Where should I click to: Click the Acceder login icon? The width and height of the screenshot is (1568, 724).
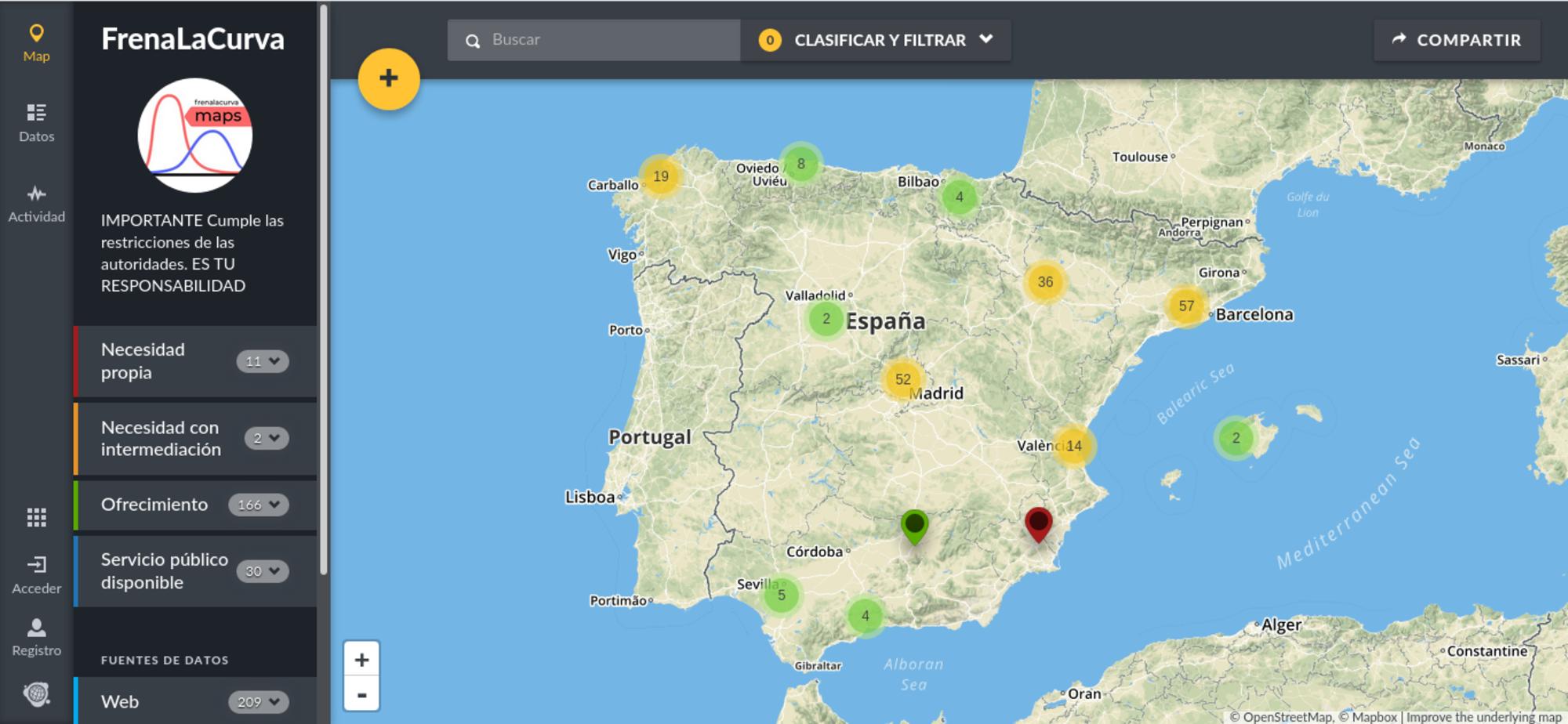(37, 574)
